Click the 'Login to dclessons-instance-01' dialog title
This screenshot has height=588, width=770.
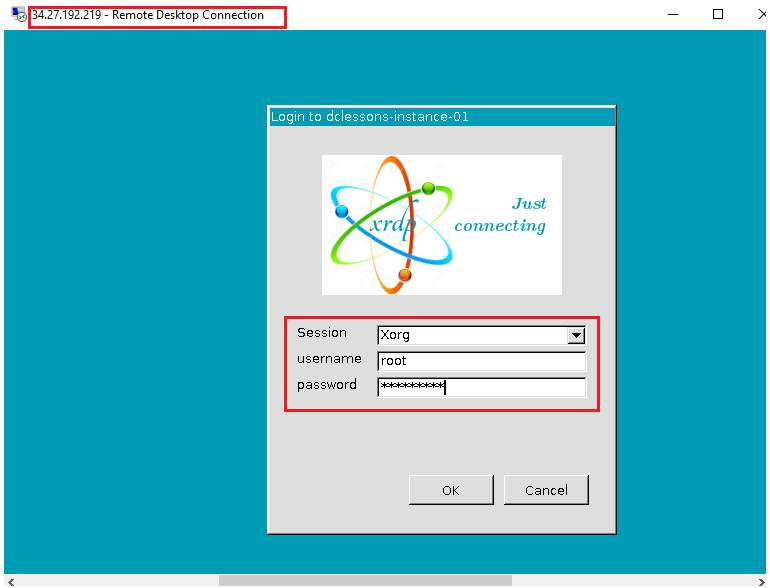click(370, 117)
